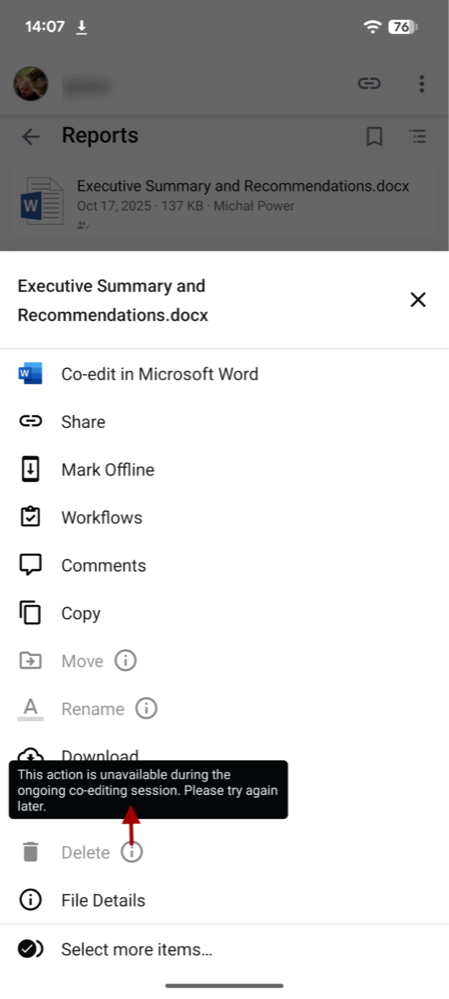The image size is (449, 999).
Task: Tap the Reports folder title
Action: (x=100, y=135)
